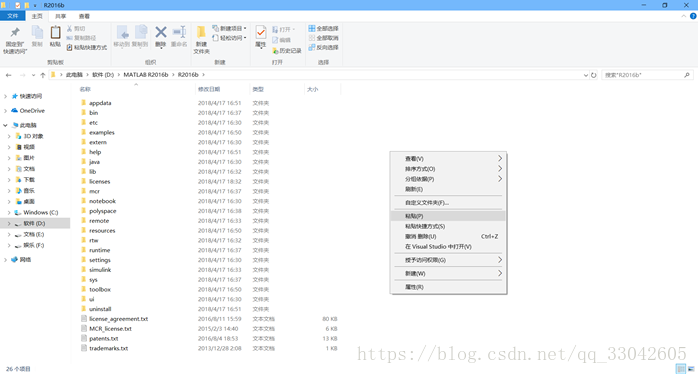Switch to the 共享 ribbon tab

pyautogui.click(x=61, y=16)
